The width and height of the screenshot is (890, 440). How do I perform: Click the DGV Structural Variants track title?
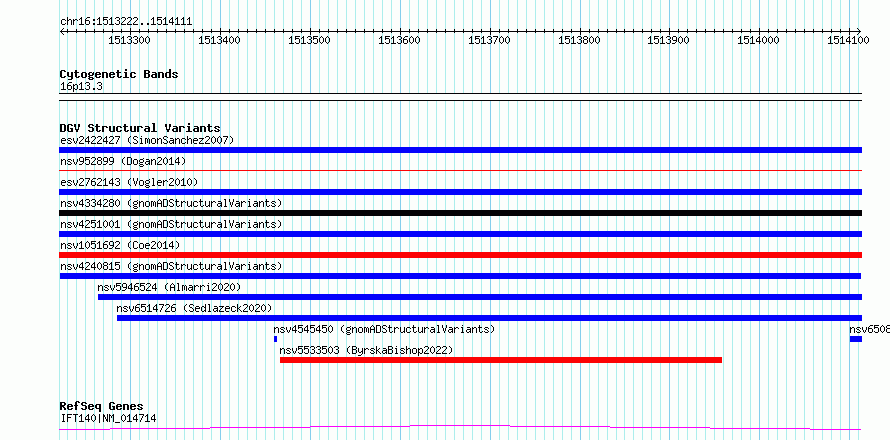tap(140, 128)
